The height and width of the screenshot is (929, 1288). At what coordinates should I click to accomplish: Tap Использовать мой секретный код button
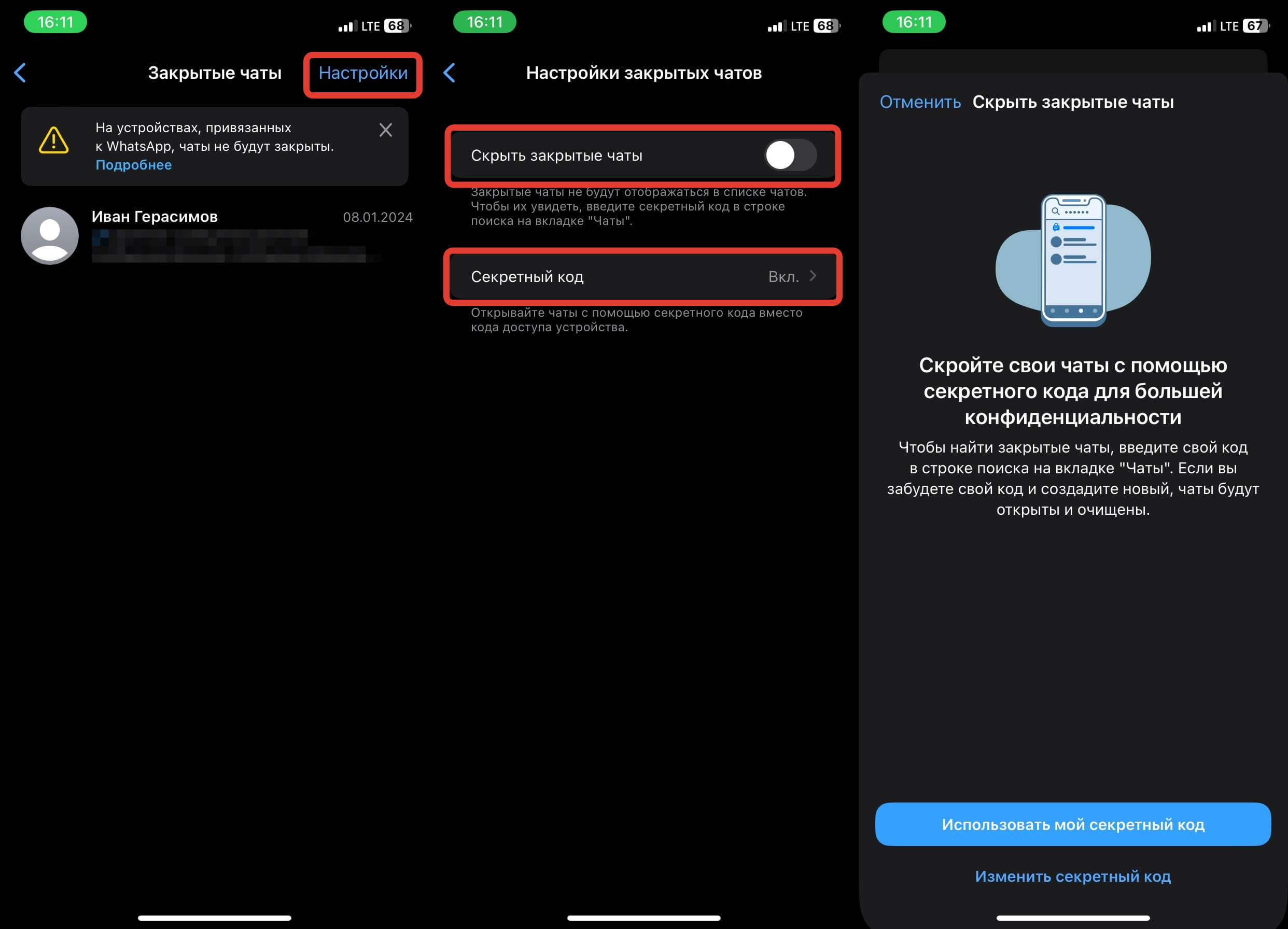tap(1073, 824)
